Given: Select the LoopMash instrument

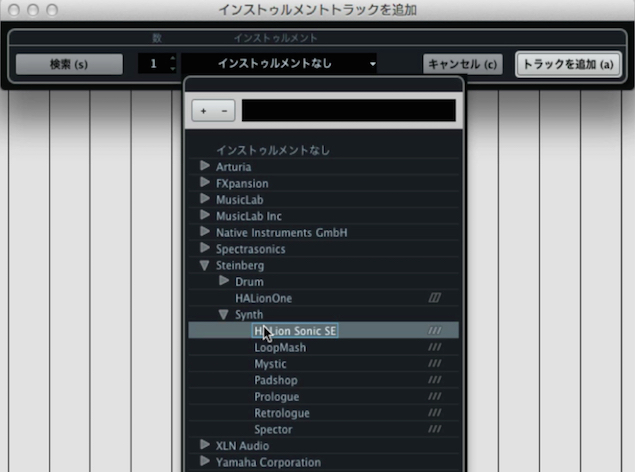Looking at the screenshot, I should 280,347.
